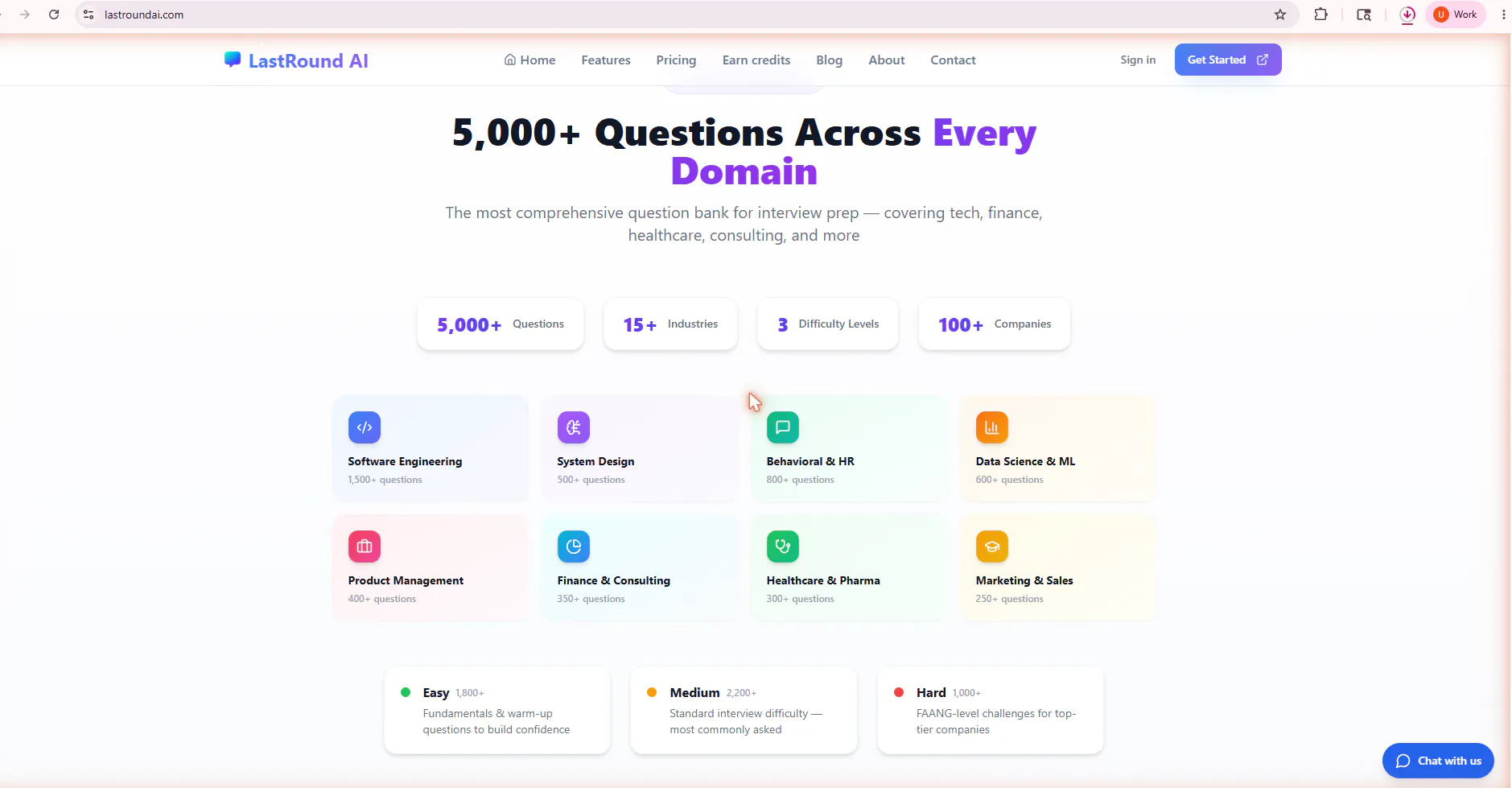
Task: Click the Data Science & ML chart icon
Action: 992,427
